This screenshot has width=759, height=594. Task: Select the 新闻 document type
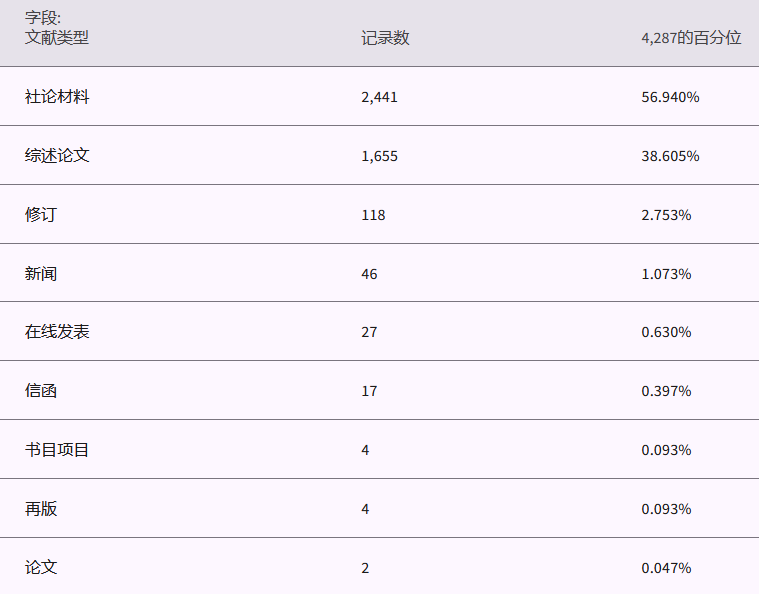click(x=41, y=274)
